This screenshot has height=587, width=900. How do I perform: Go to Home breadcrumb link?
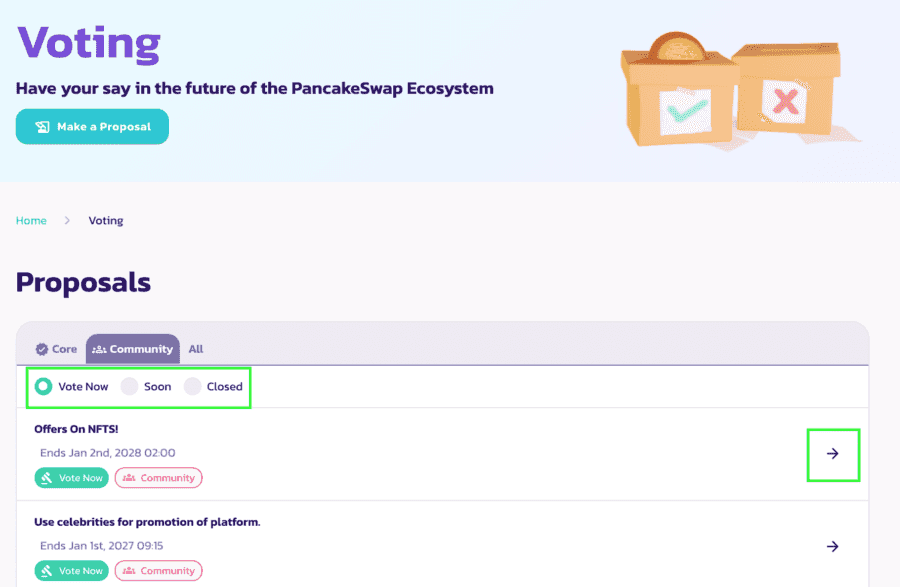31,220
